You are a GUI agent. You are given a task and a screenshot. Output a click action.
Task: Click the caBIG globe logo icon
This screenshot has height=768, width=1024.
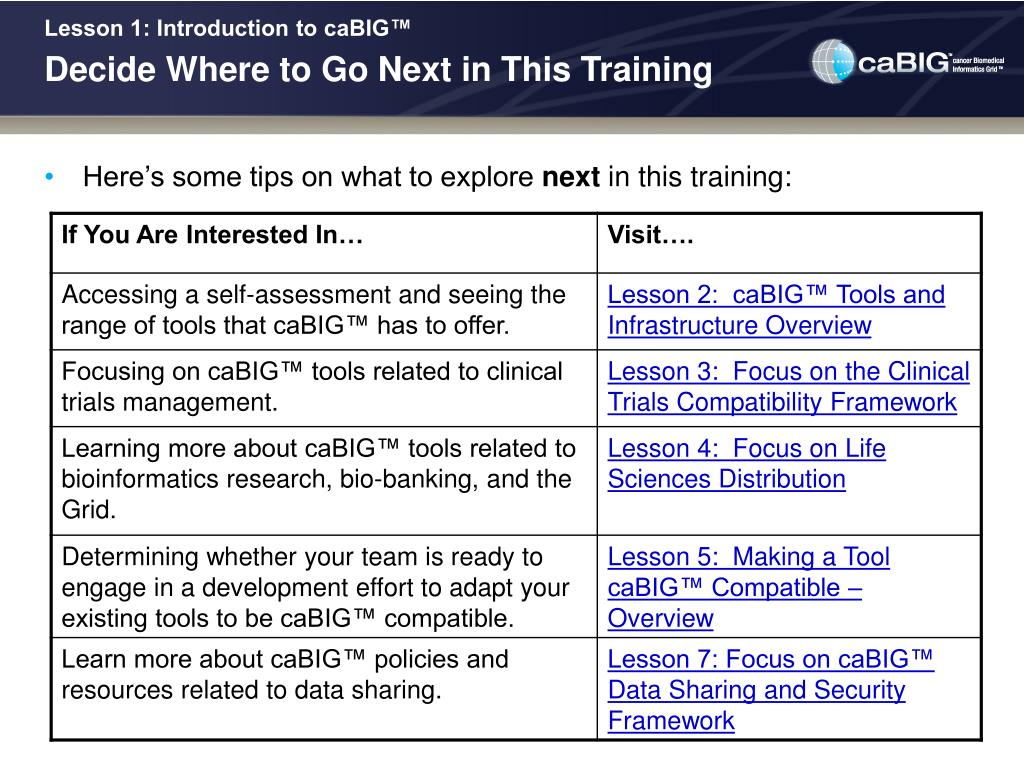833,62
